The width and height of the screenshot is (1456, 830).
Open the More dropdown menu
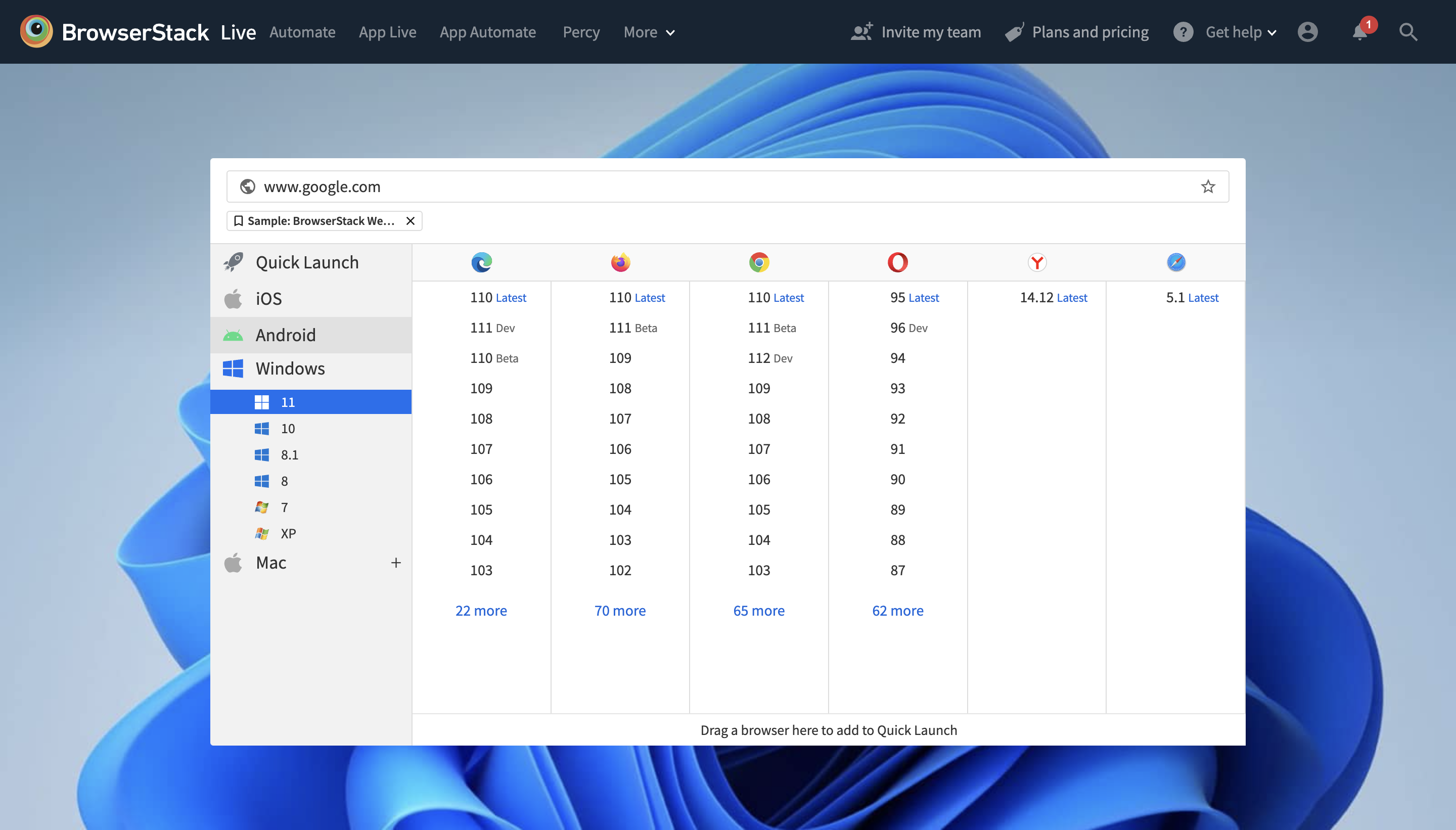[649, 31]
